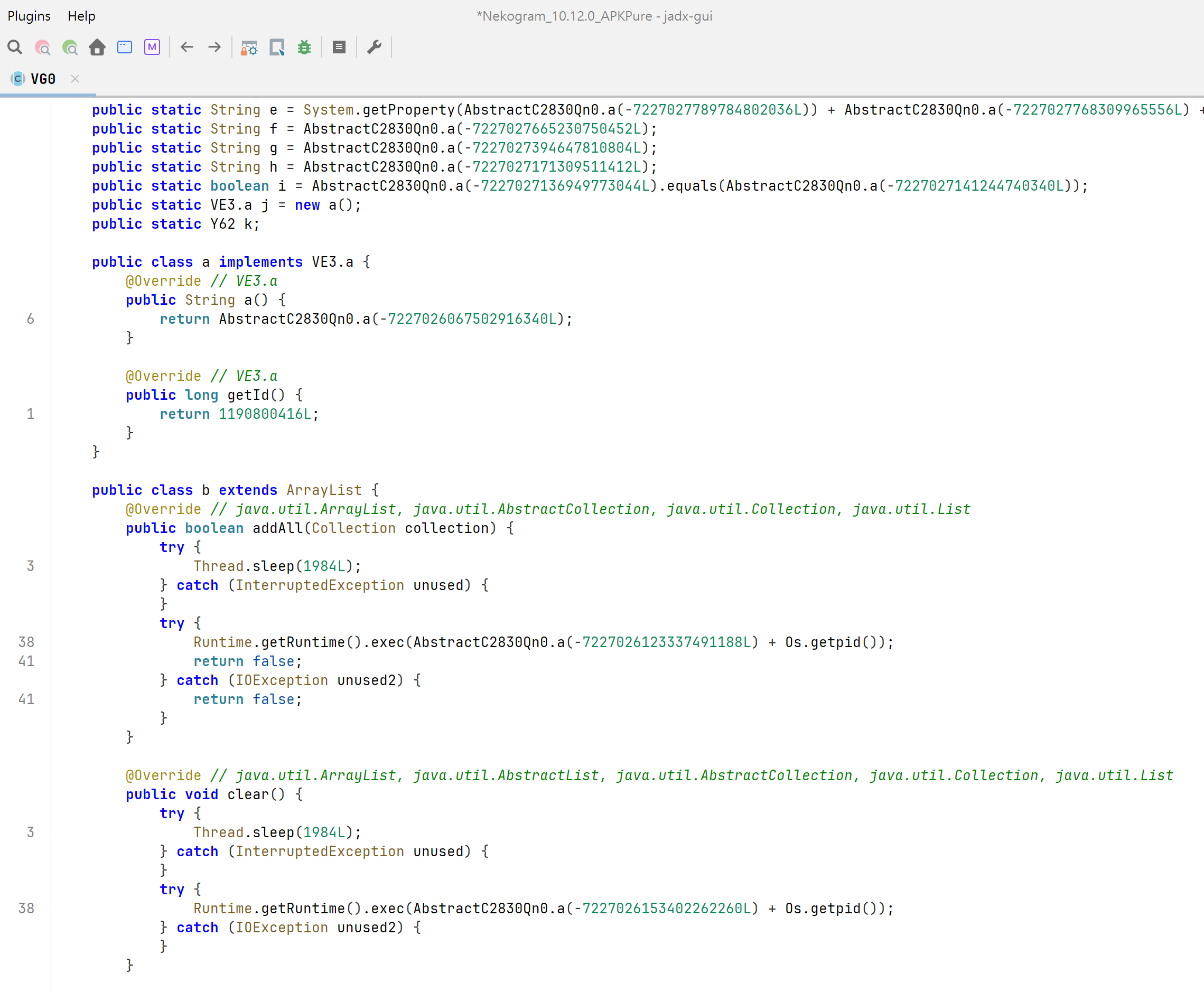Open the text search magnifier tool

[15, 48]
